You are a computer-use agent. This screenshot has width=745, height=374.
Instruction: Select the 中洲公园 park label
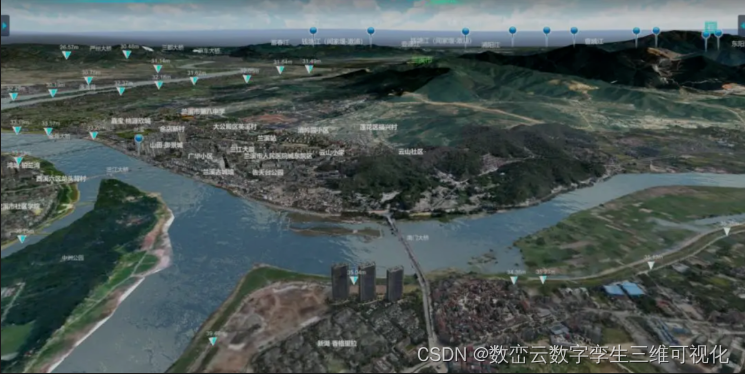coord(72,258)
